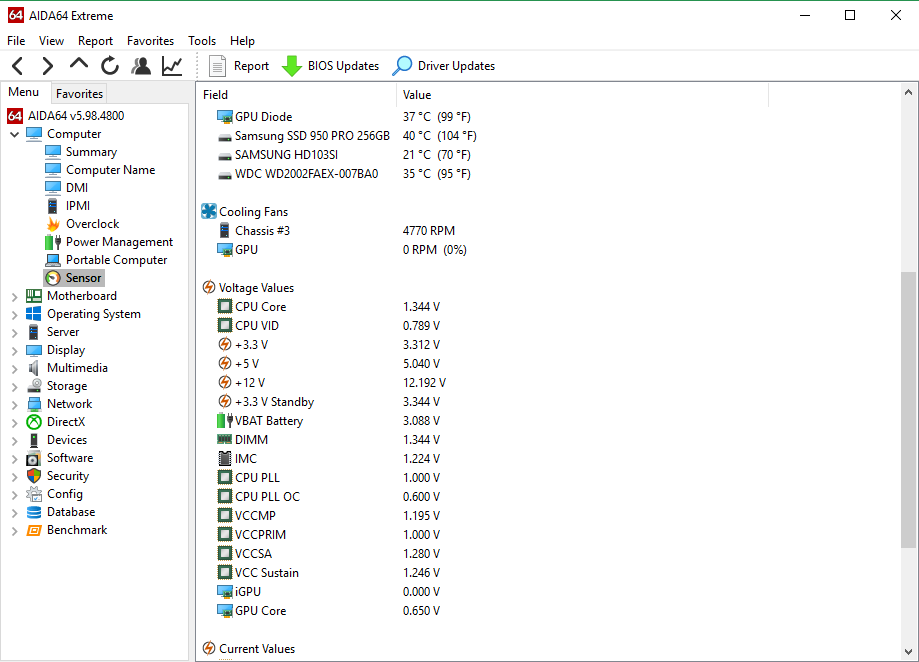
Task: Expand the Display tree node
Action: click(x=15, y=350)
